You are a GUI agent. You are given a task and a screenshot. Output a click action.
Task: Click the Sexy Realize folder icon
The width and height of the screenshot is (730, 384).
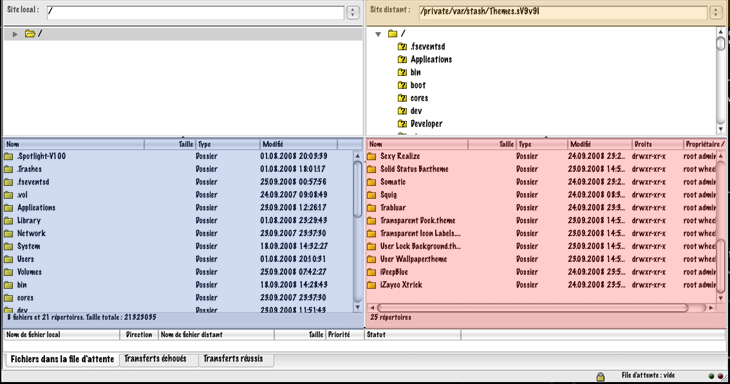click(372, 156)
